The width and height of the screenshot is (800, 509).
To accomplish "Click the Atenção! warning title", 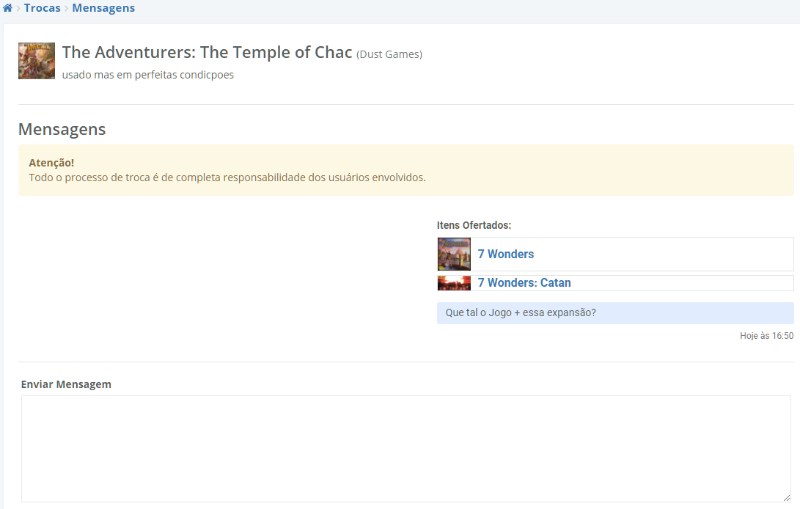I will 52,162.
